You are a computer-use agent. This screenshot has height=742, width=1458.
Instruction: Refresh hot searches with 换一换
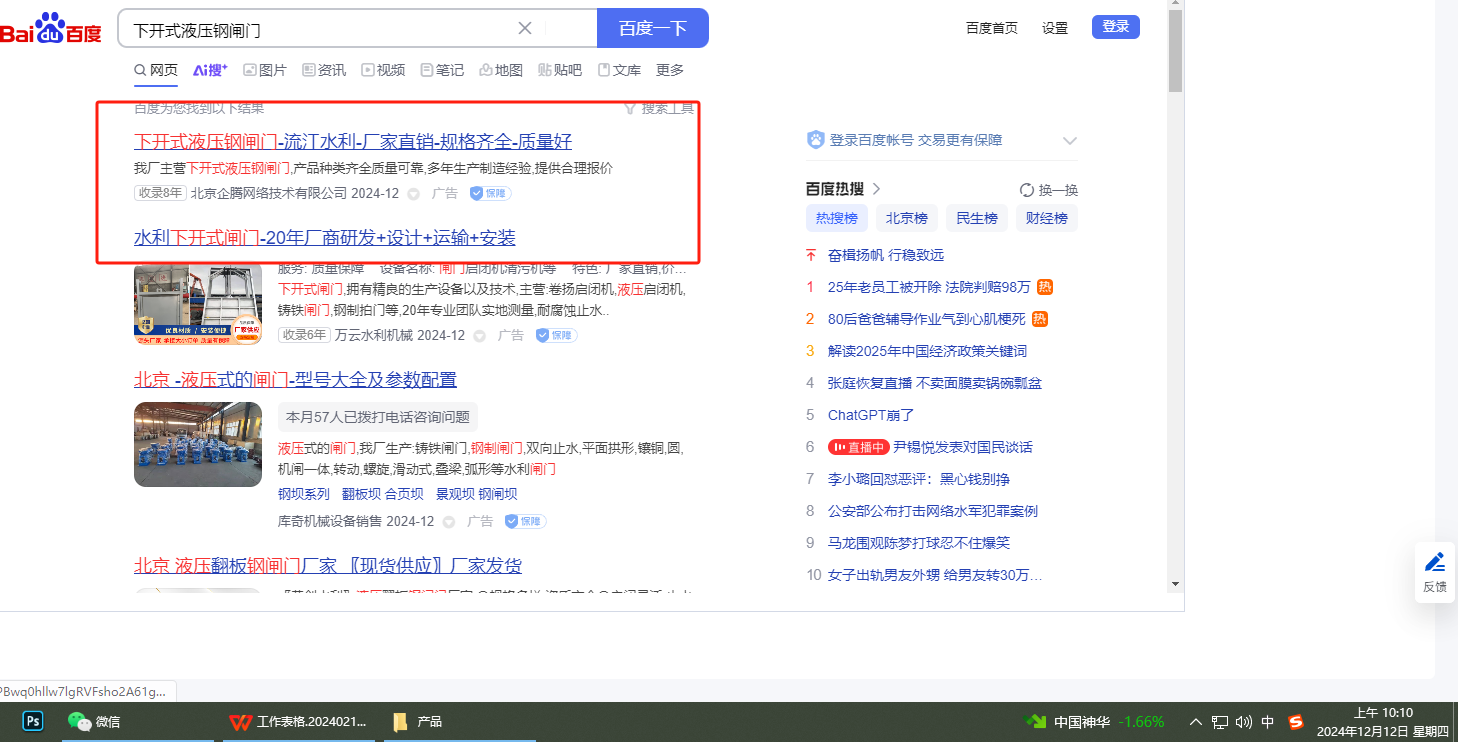(1048, 190)
